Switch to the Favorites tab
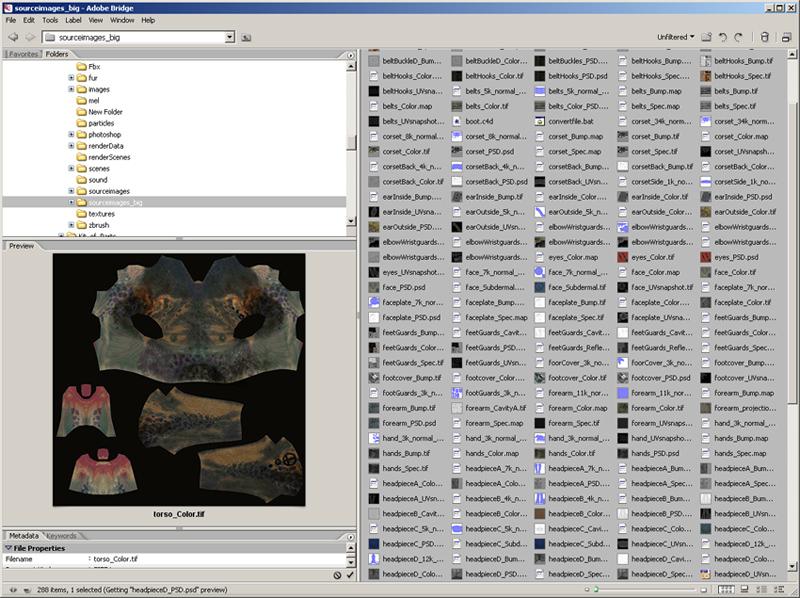800x598 pixels. click(x=23, y=54)
